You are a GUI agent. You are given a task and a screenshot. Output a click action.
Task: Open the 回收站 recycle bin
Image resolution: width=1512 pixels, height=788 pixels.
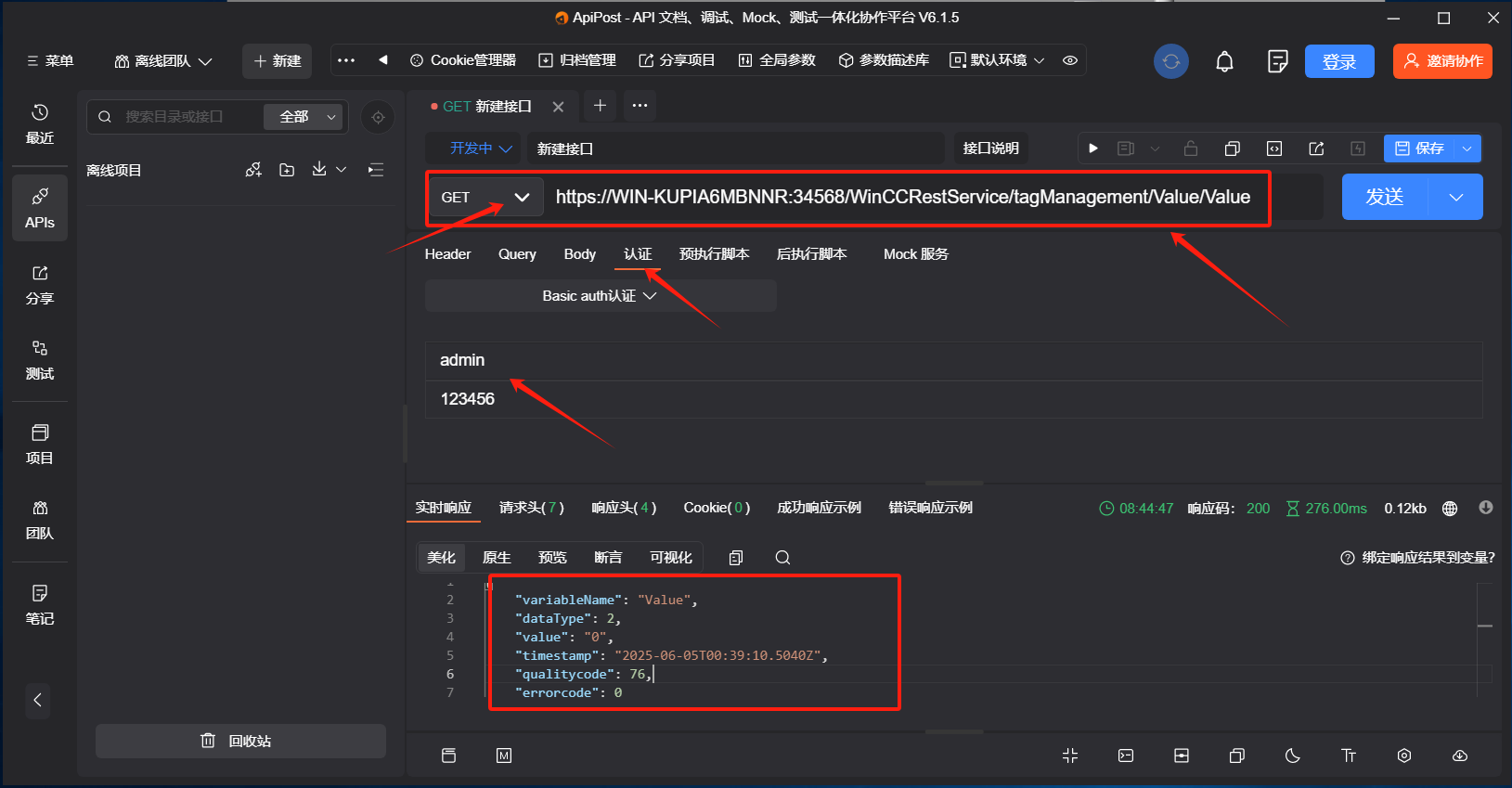(x=240, y=741)
